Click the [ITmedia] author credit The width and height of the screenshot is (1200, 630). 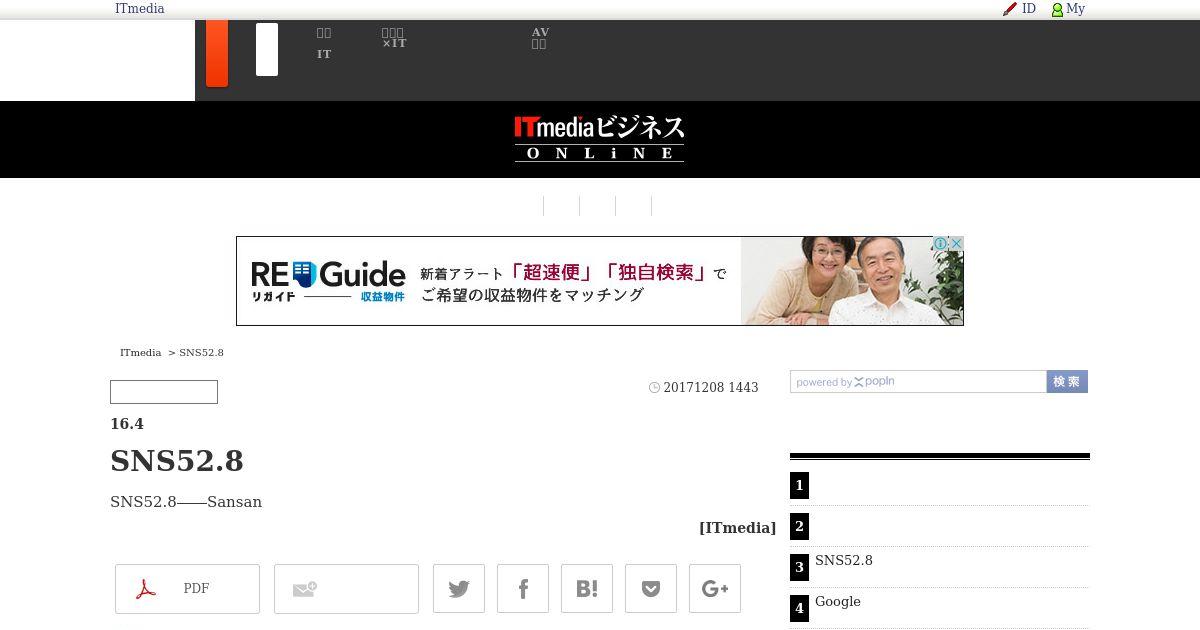click(737, 528)
